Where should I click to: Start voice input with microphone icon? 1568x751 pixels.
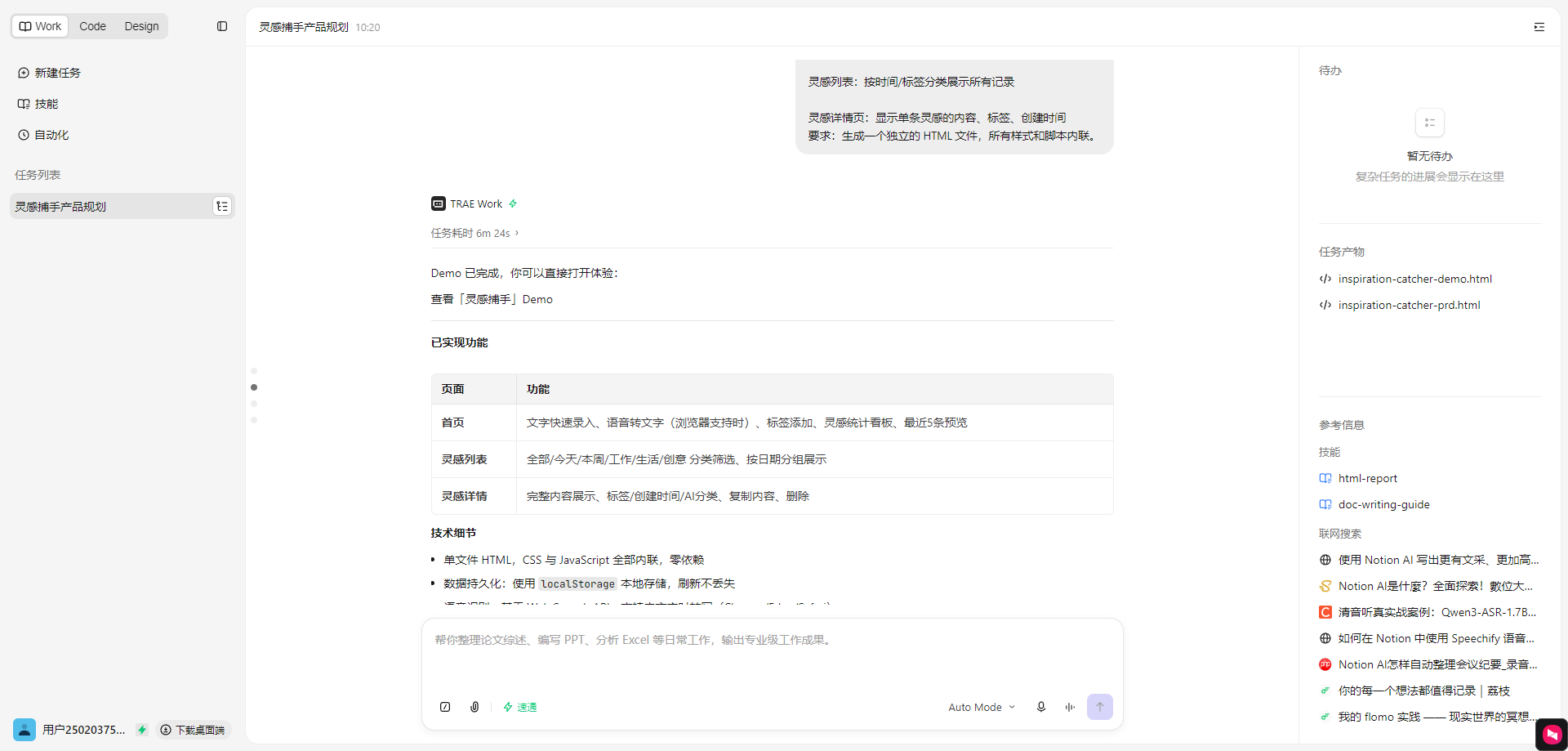tap(1041, 707)
